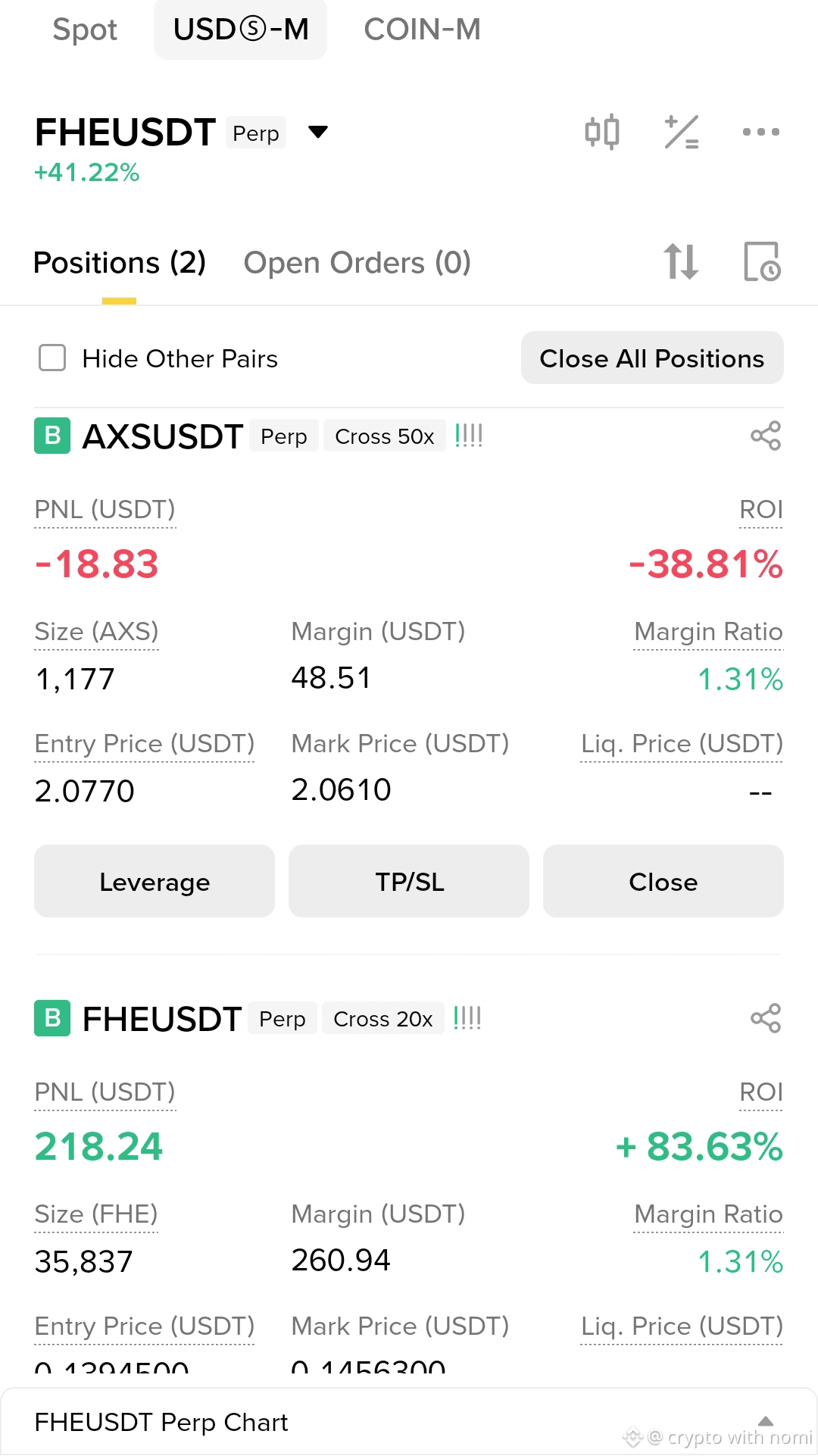
Task: Open the three-dot more options menu
Action: pos(760,133)
